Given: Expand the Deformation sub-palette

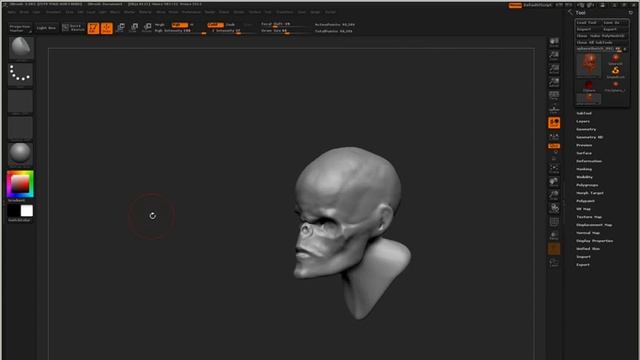Looking at the screenshot, I should [x=589, y=161].
